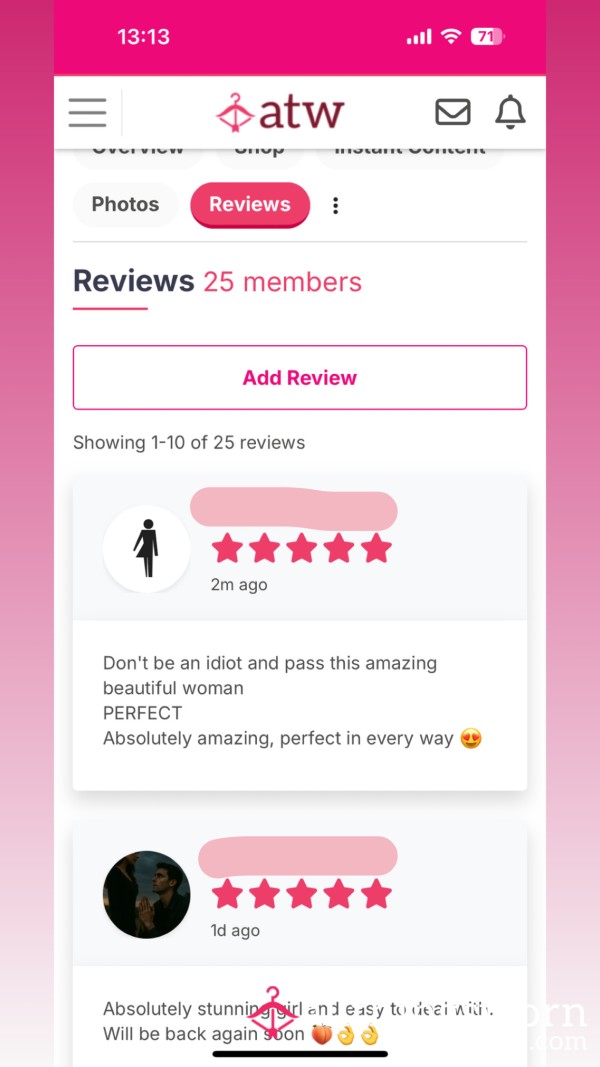Viewport: 600px width, 1067px height.
Task: Open the three-dot more tabs menu
Action: click(335, 205)
